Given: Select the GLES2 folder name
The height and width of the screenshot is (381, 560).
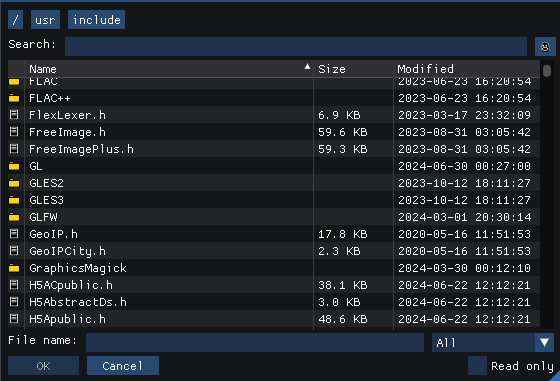Looking at the screenshot, I should [x=46, y=183].
